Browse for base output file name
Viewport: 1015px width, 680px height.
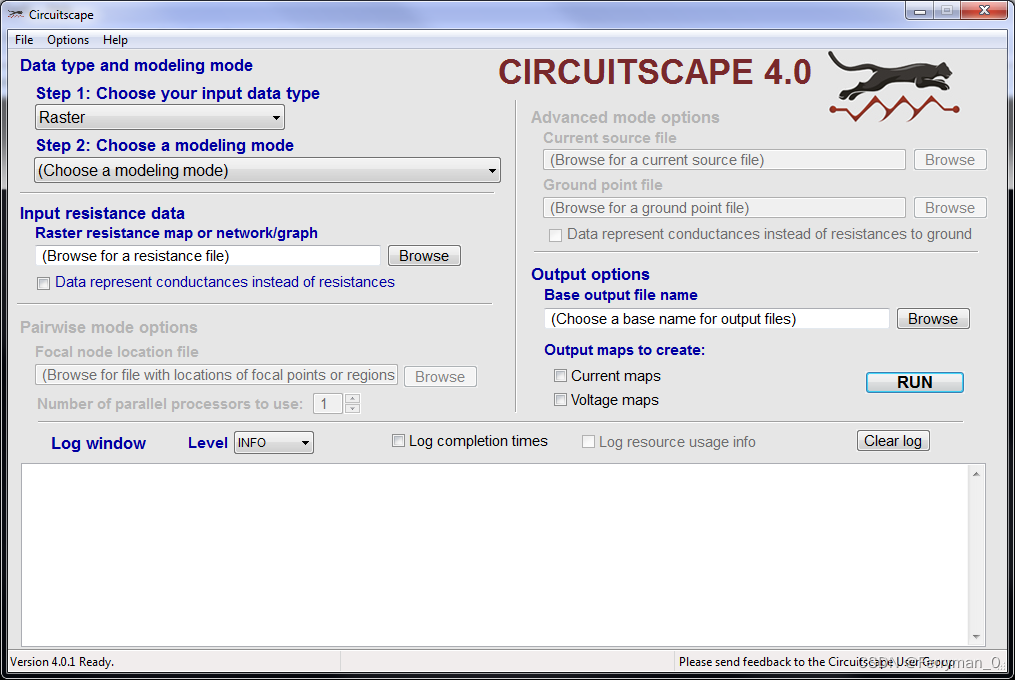933,319
